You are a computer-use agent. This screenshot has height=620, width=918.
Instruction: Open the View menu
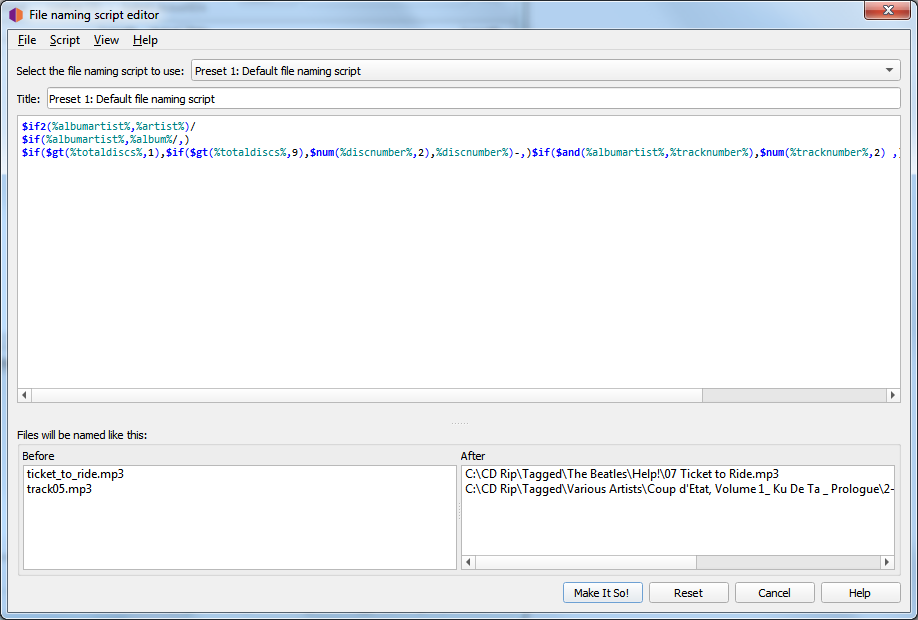pyautogui.click(x=106, y=40)
